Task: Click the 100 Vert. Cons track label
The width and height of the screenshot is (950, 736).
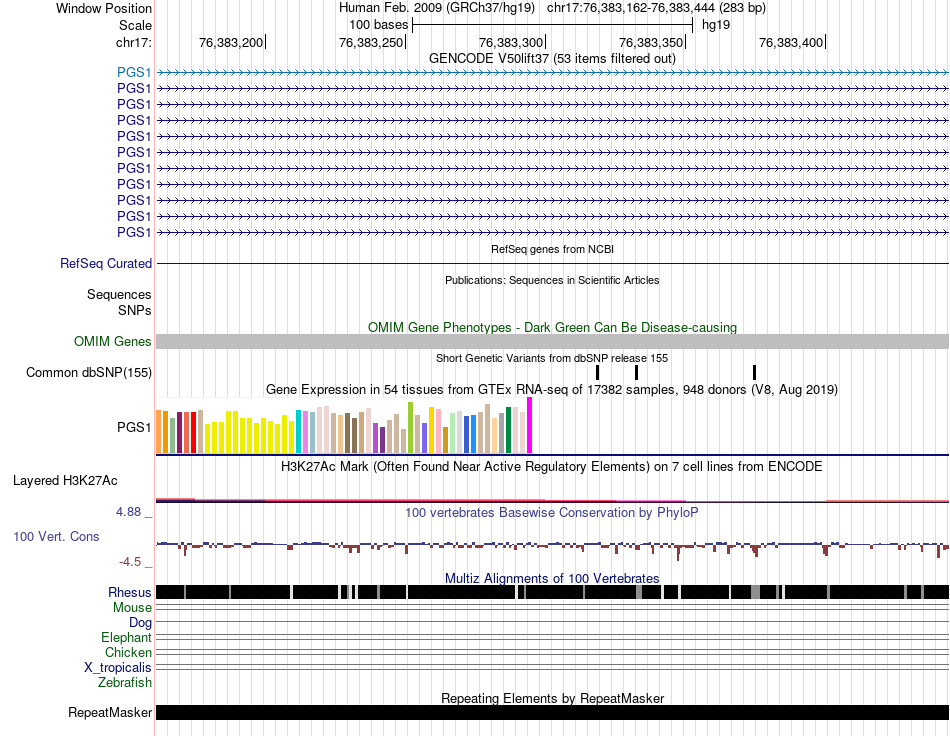Action: pyautogui.click(x=56, y=537)
